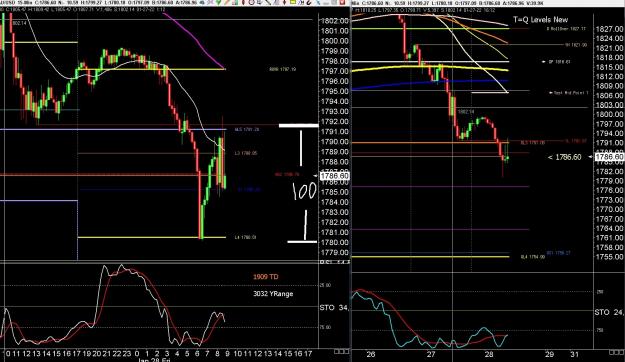Click date '27' on right chart axis
The image size is (625, 362).
(x=431, y=354)
